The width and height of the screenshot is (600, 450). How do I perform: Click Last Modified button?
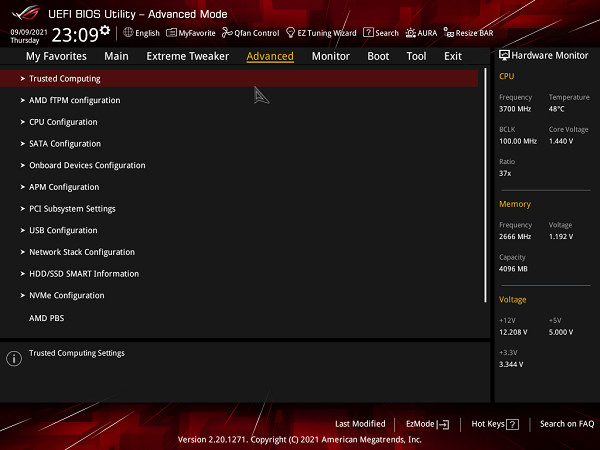pyautogui.click(x=360, y=424)
